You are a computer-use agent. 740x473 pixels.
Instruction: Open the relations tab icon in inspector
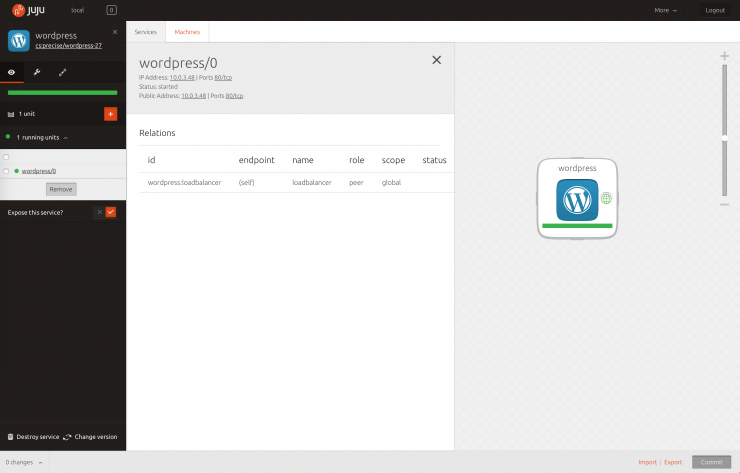click(62, 72)
